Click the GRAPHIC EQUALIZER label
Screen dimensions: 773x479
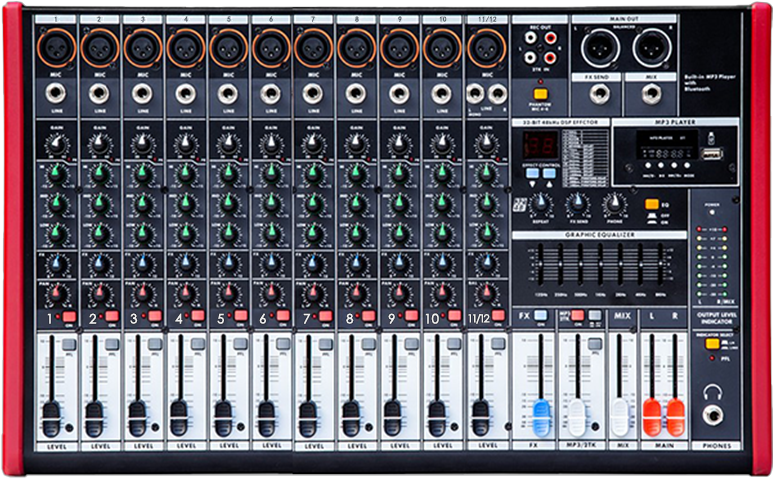click(x=599, y=235)
